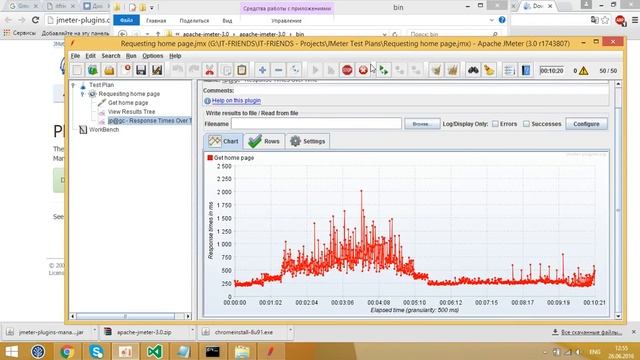Click the Clear broom icon

(436, 70)
